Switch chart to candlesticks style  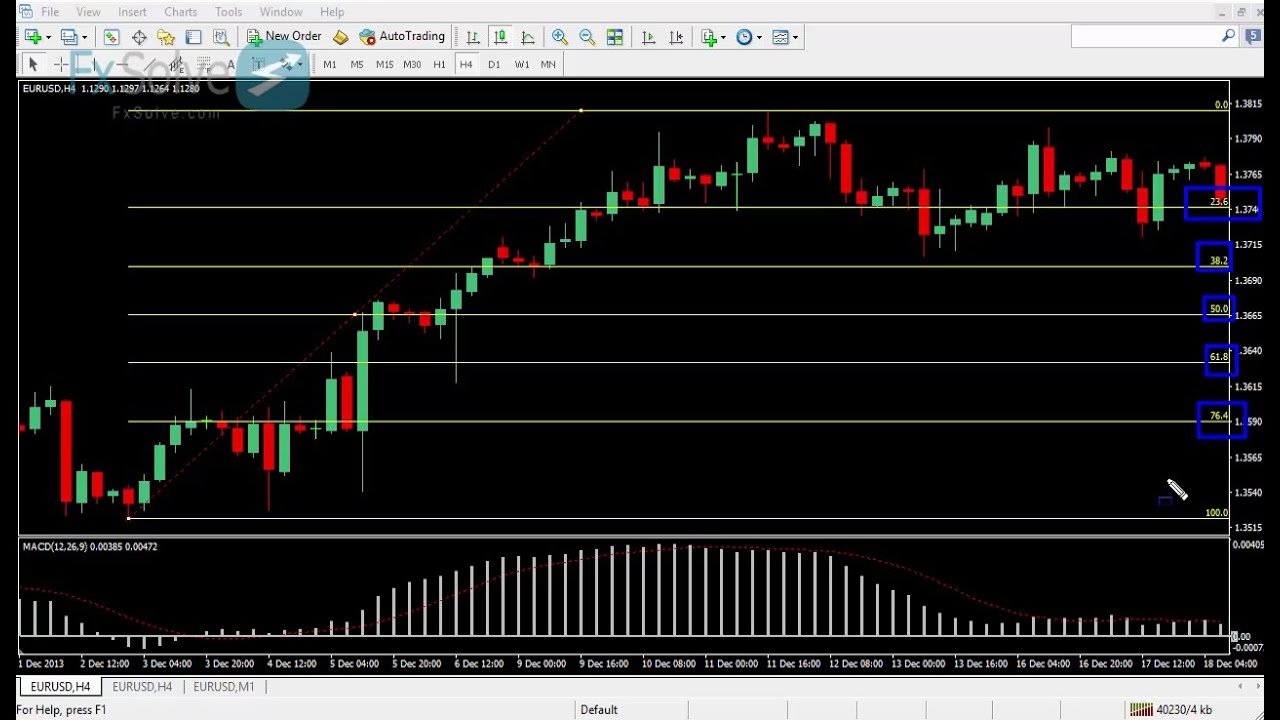[x=500, y=37]
